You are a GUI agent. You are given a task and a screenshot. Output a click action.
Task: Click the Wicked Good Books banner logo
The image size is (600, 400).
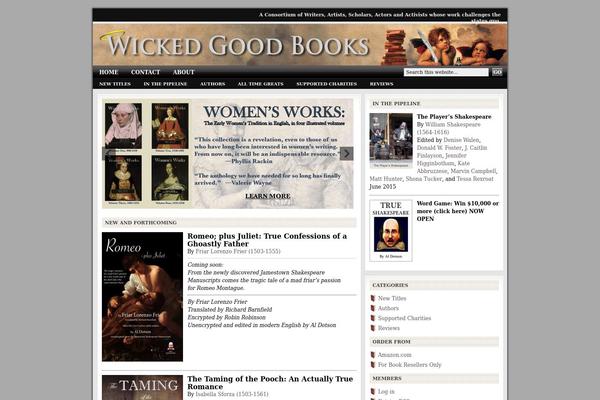[300, 45]
